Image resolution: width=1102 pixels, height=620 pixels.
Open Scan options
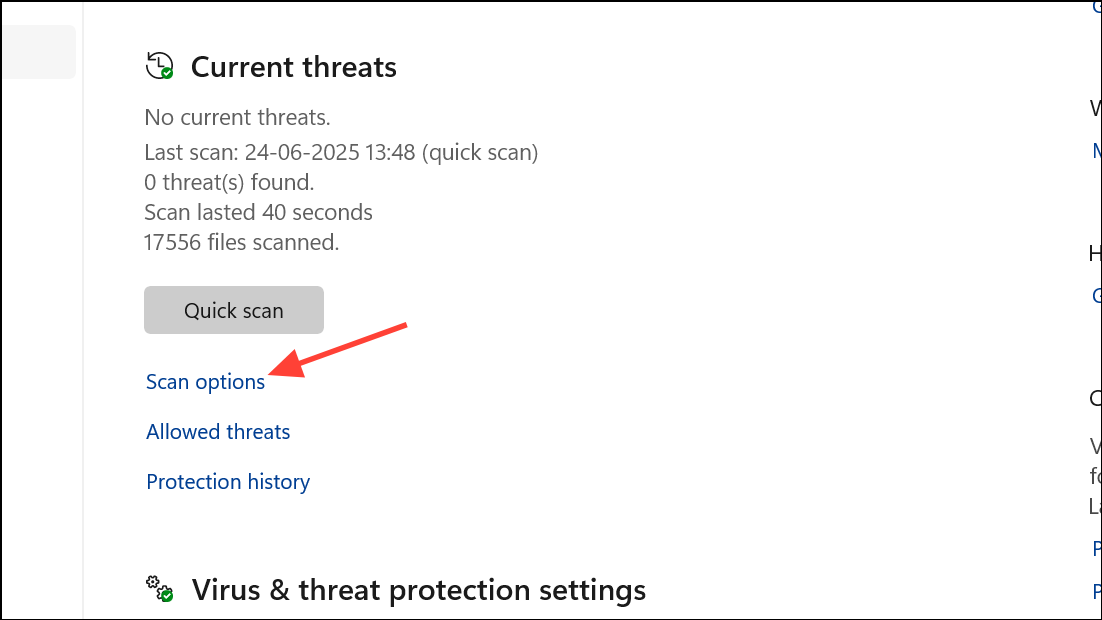coord(205,382)
